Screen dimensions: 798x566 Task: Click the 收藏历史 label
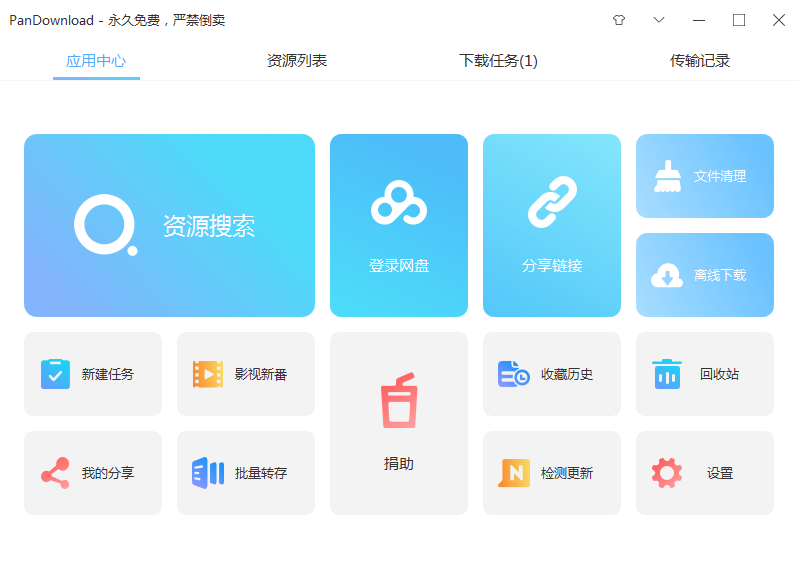coord(567,374)
